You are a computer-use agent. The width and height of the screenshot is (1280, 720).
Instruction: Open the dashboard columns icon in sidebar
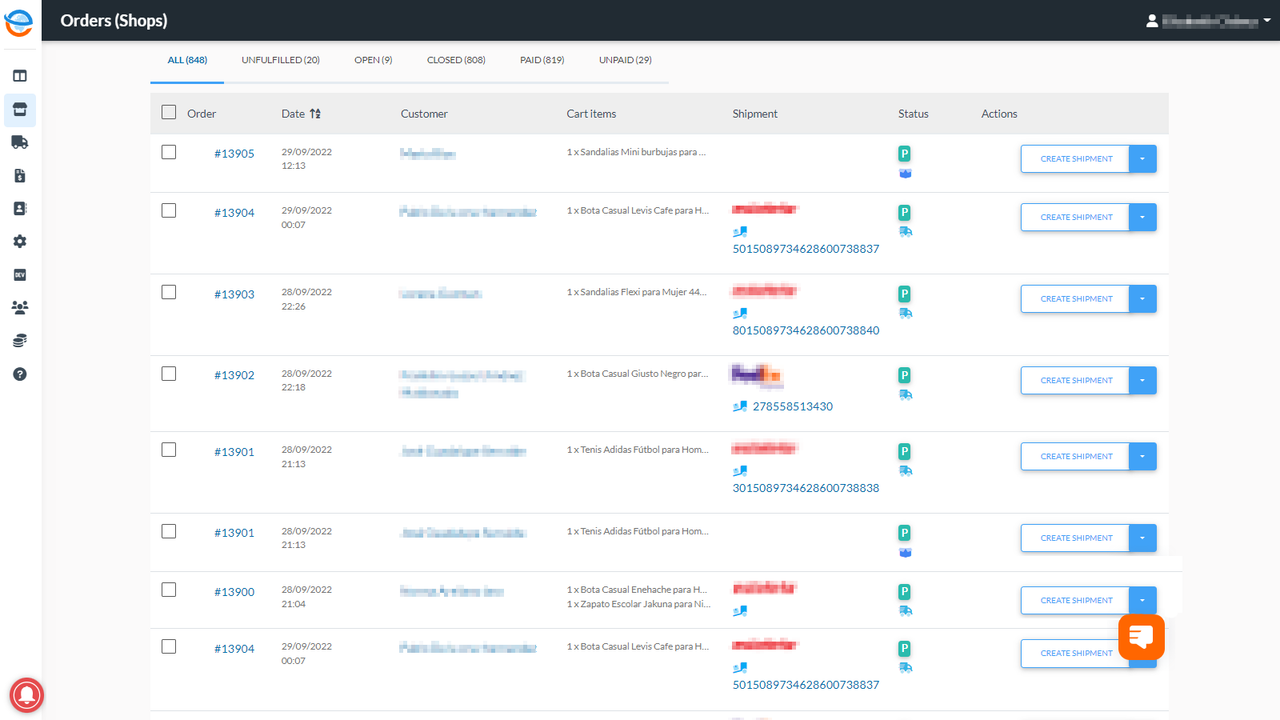[20, 76]
